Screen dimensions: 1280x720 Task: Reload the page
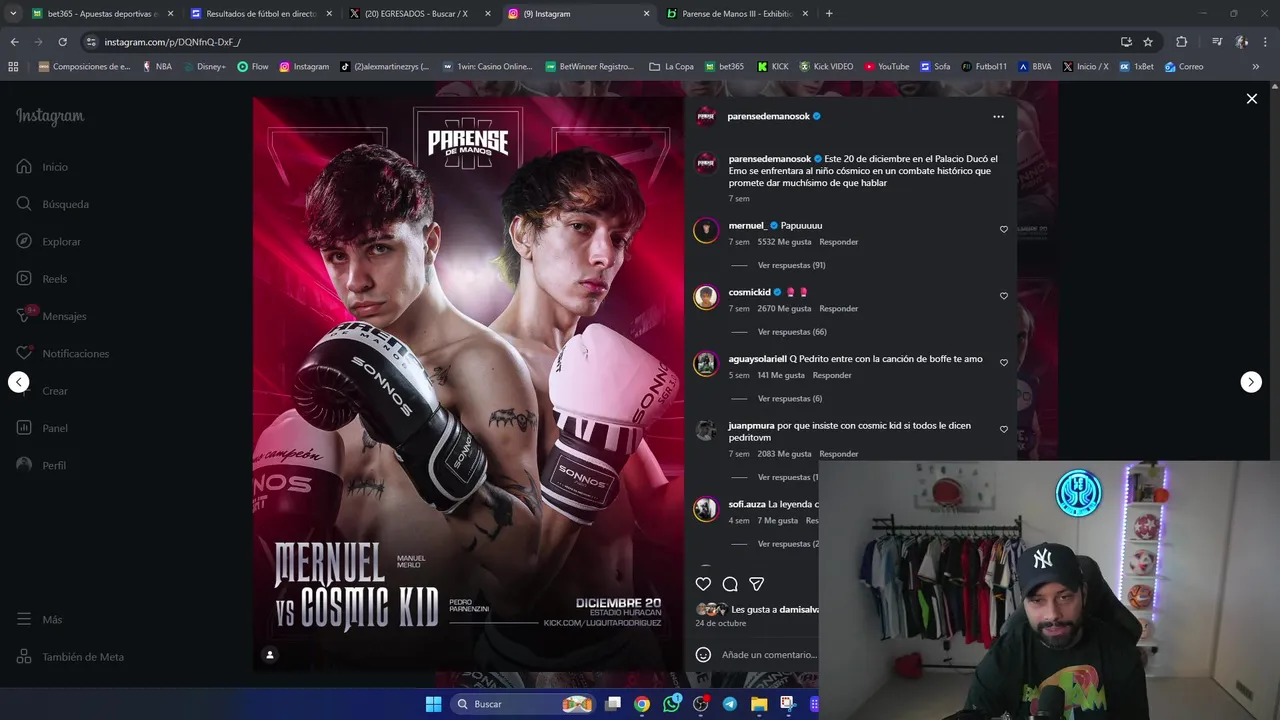(62, 42)
